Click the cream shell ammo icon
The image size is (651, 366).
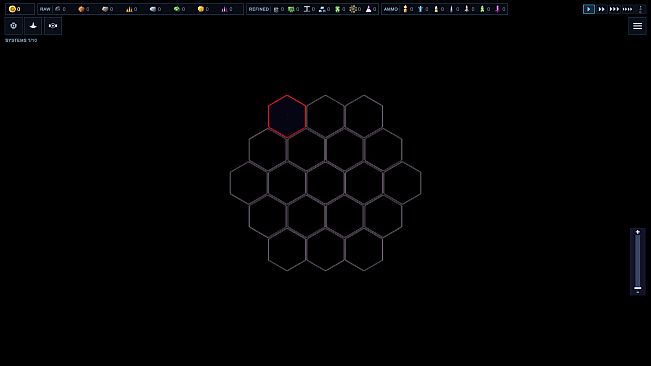436,9
